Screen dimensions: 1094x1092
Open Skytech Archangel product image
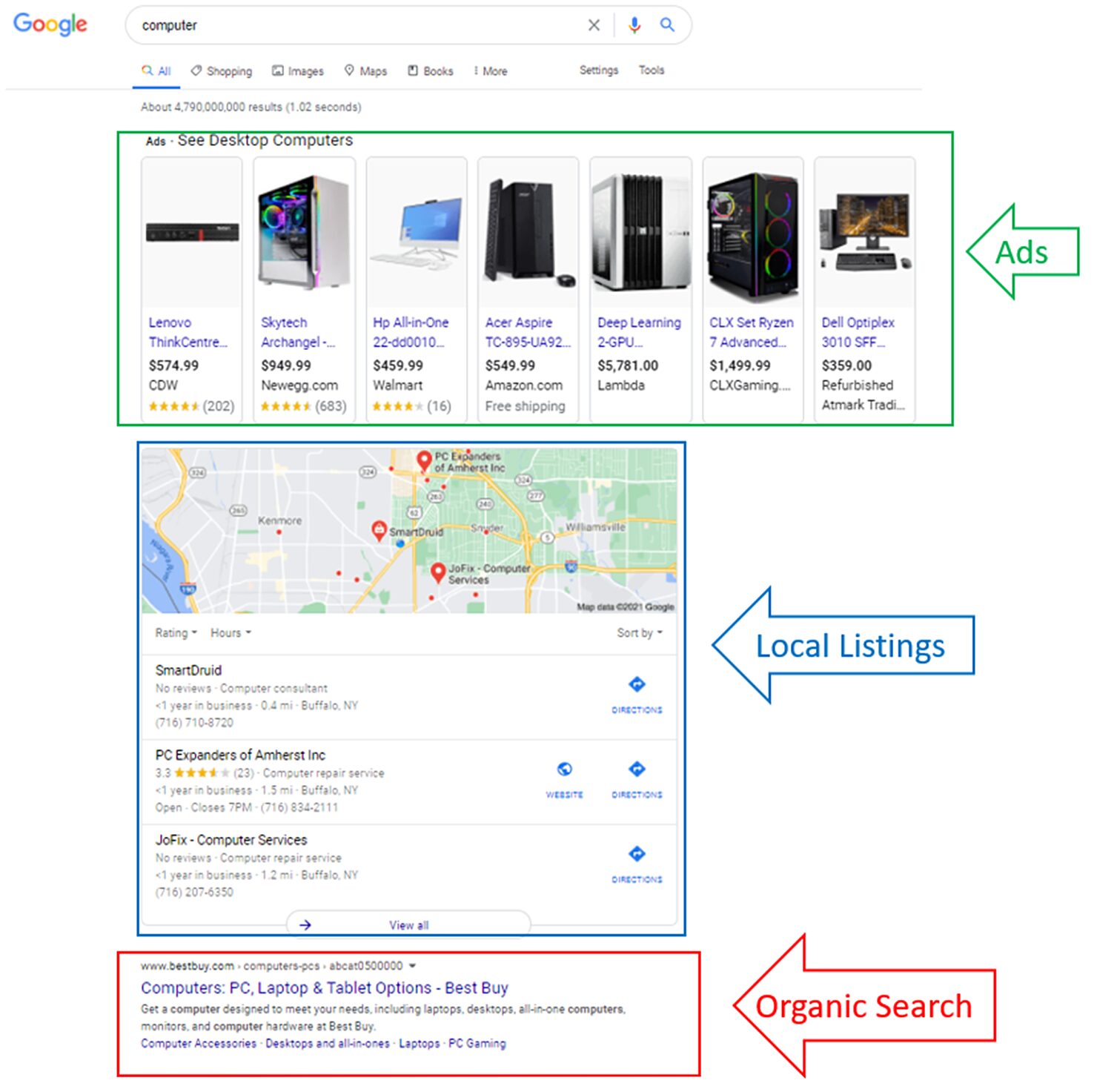[x=304, y=233]
